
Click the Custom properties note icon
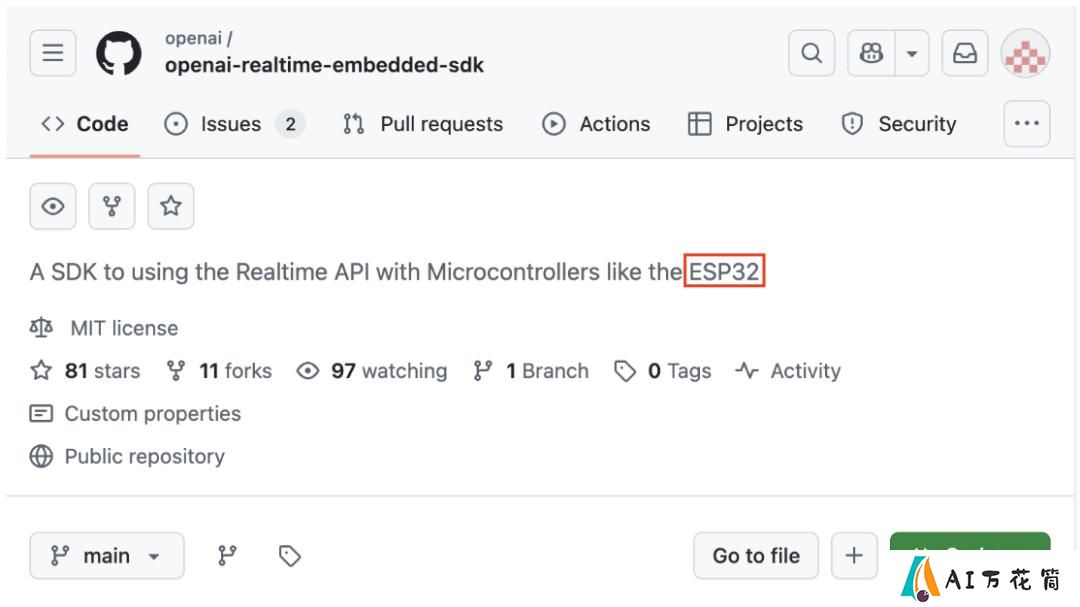click(41, 413)
